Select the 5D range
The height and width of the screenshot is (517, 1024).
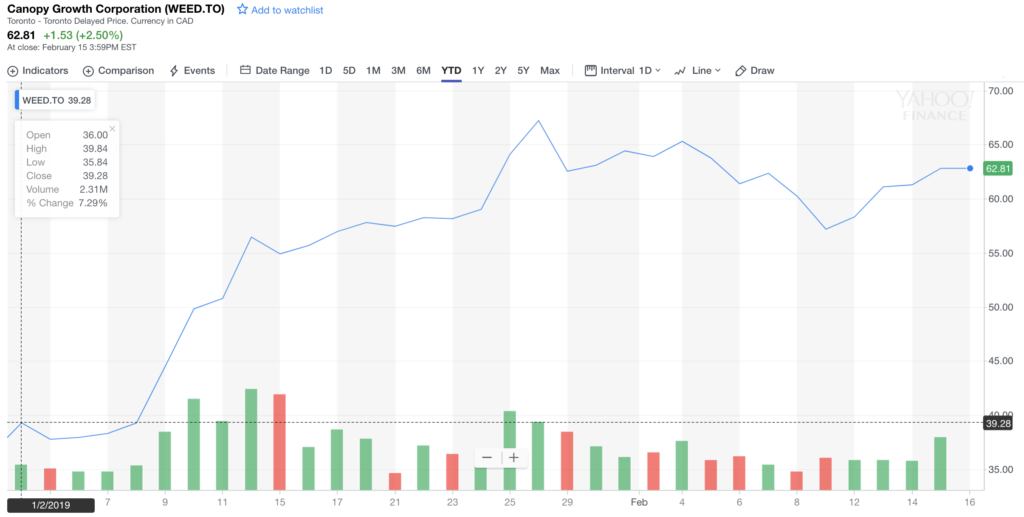(x=349, y=70)
